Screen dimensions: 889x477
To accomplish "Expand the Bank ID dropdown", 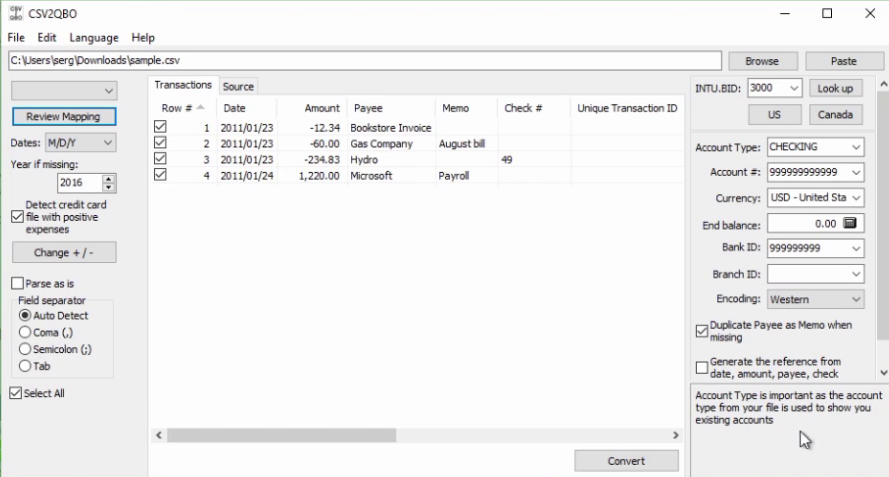I will point(856,248).
